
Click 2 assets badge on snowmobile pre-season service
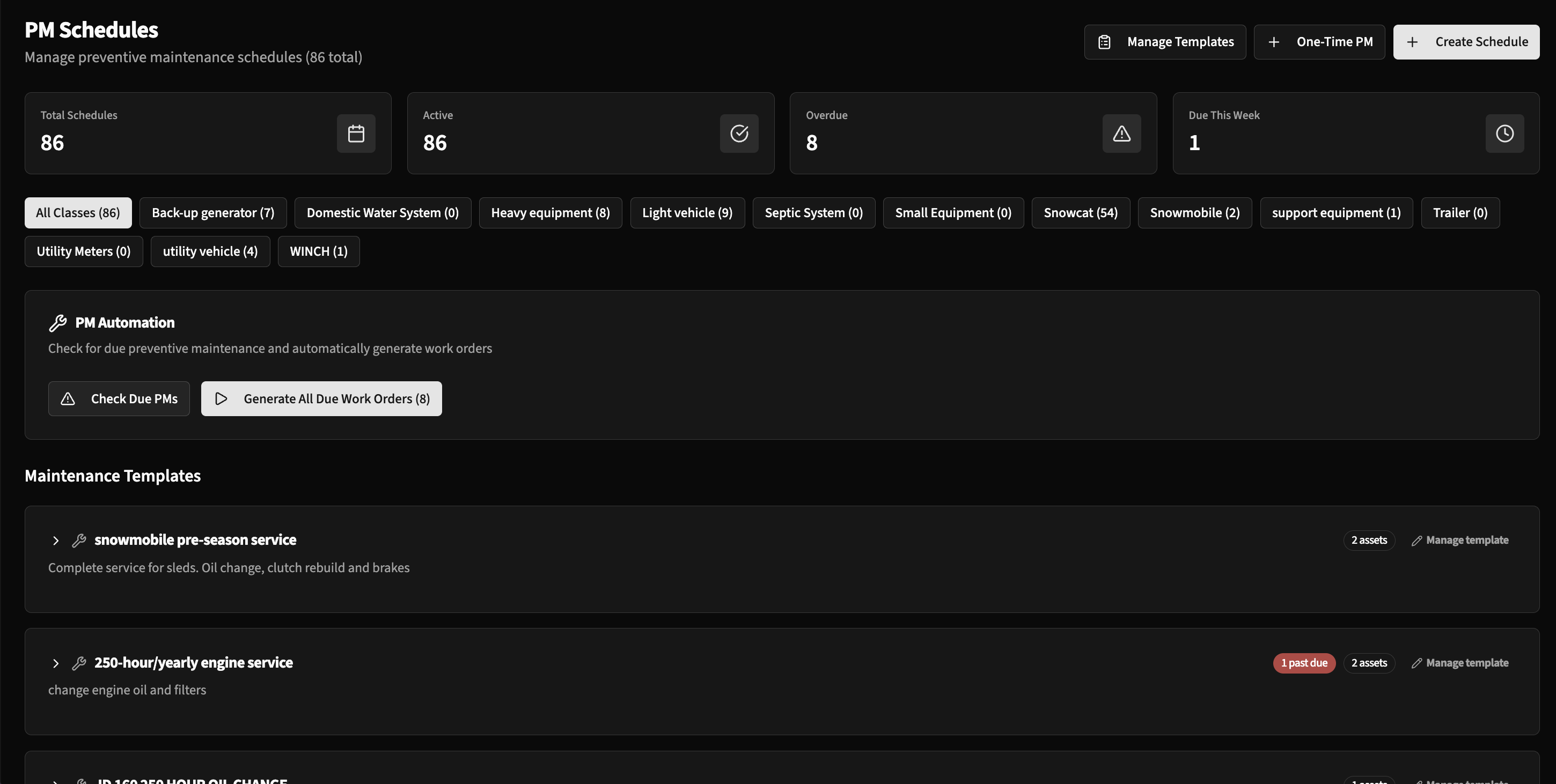coord(1369,540)
